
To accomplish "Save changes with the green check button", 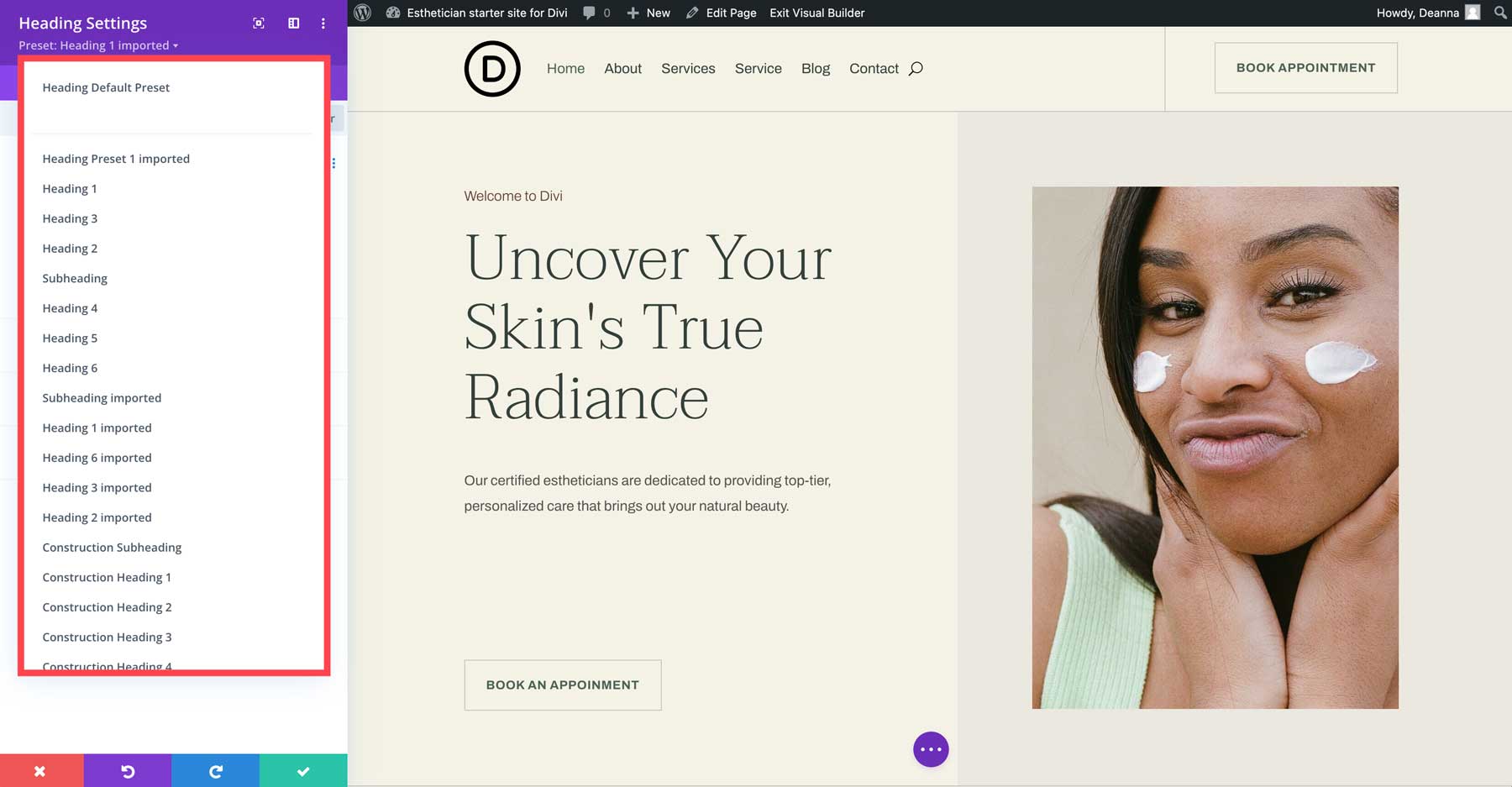I will pos(303,770).
